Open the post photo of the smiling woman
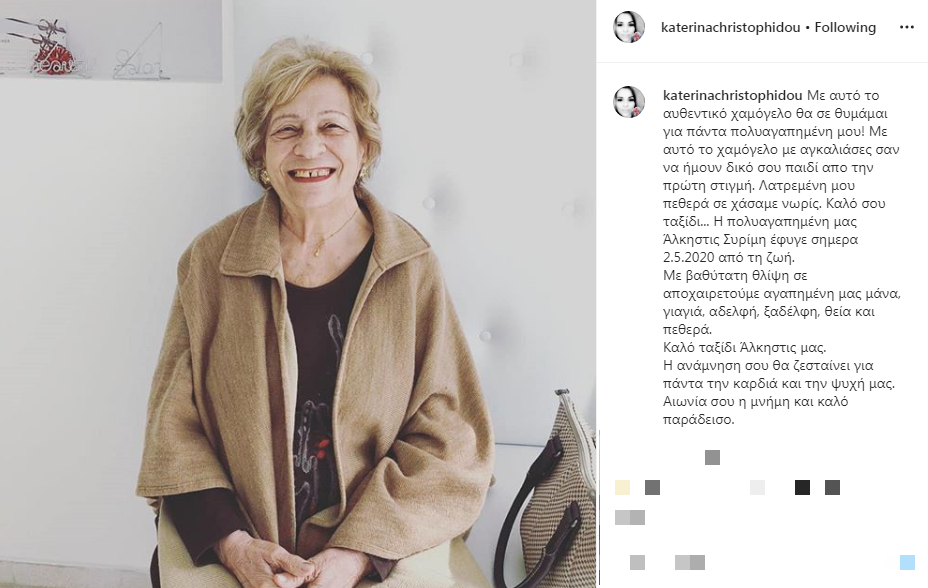The image size is (928, 588). point(298,294)
